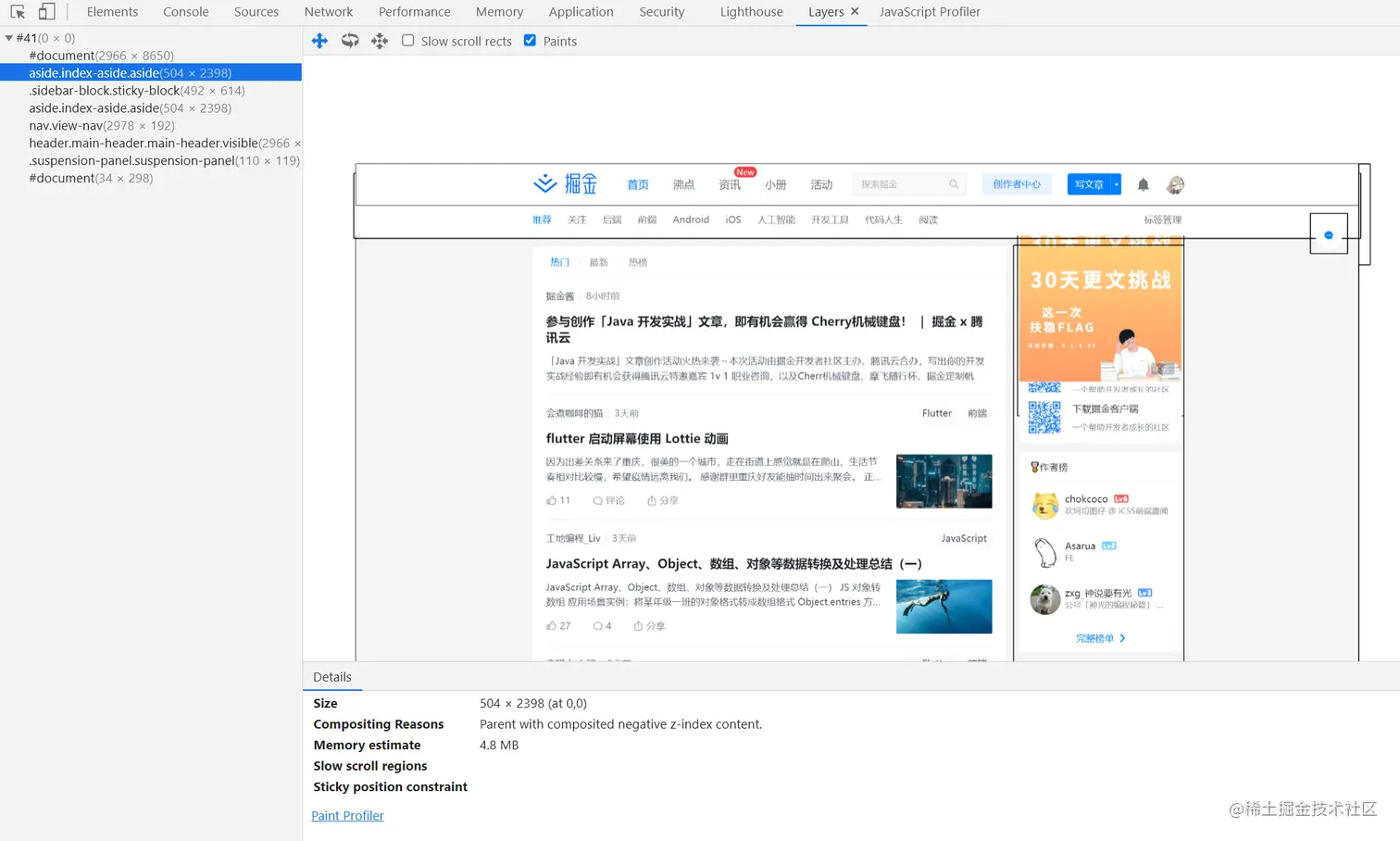Click the search input in page preview
1400x841 pixels.
[x=908, y=184]
